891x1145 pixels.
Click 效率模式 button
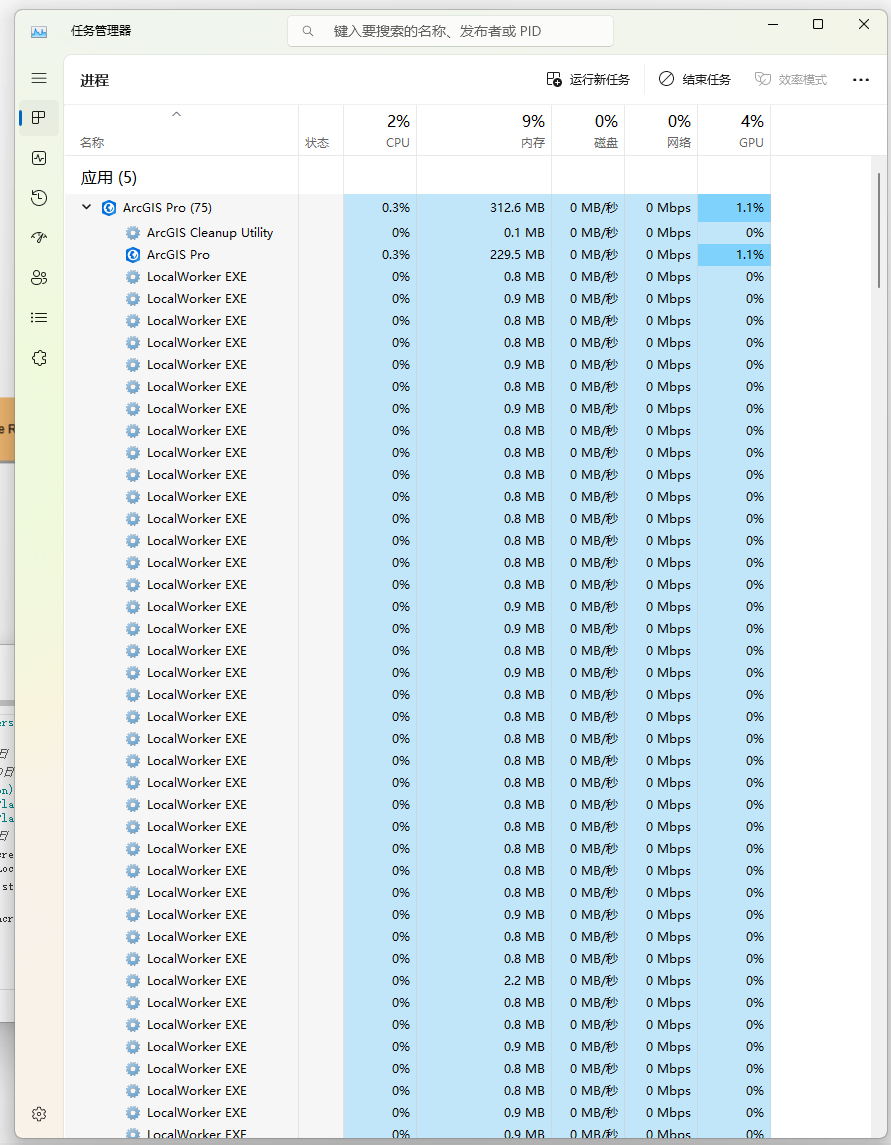coord(791,80)
